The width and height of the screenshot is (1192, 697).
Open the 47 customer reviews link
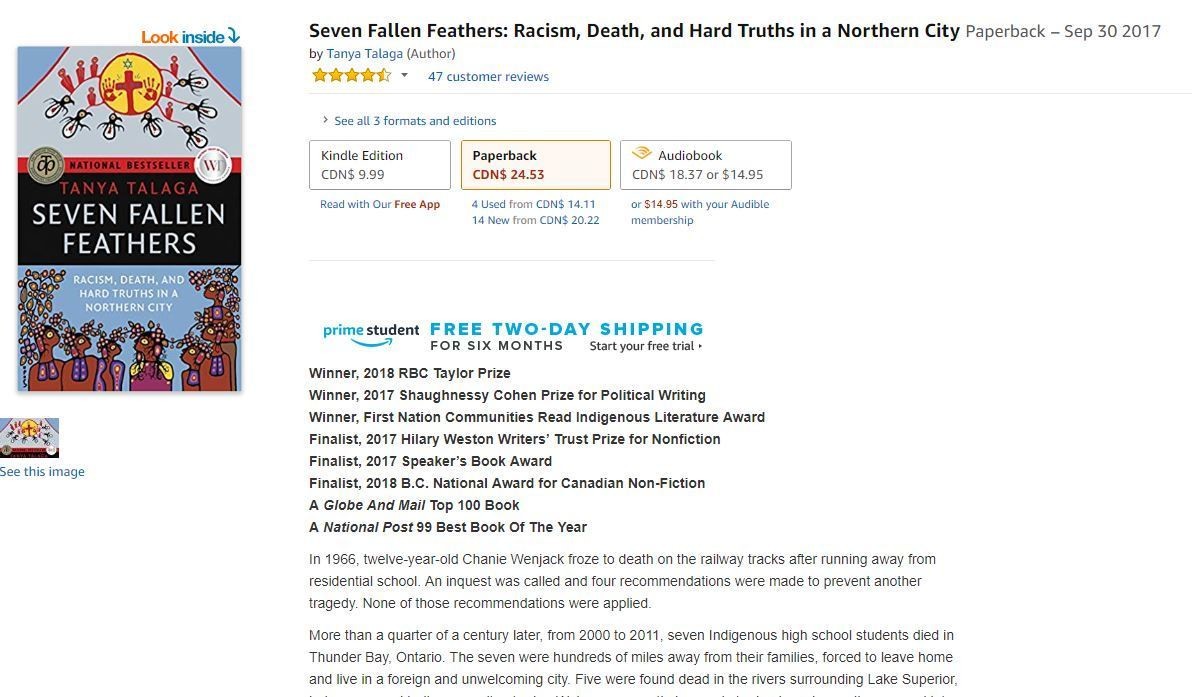click(488, 76)
